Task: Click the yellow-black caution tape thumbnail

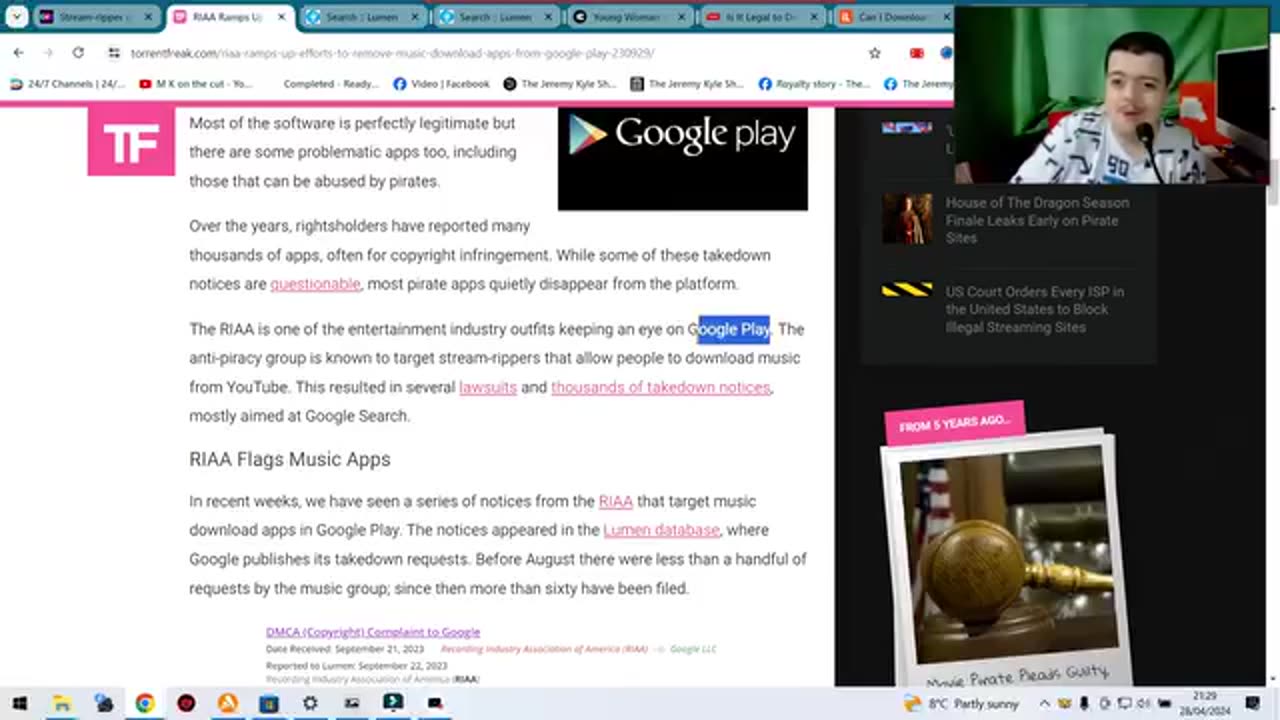Action: [907, 290]
